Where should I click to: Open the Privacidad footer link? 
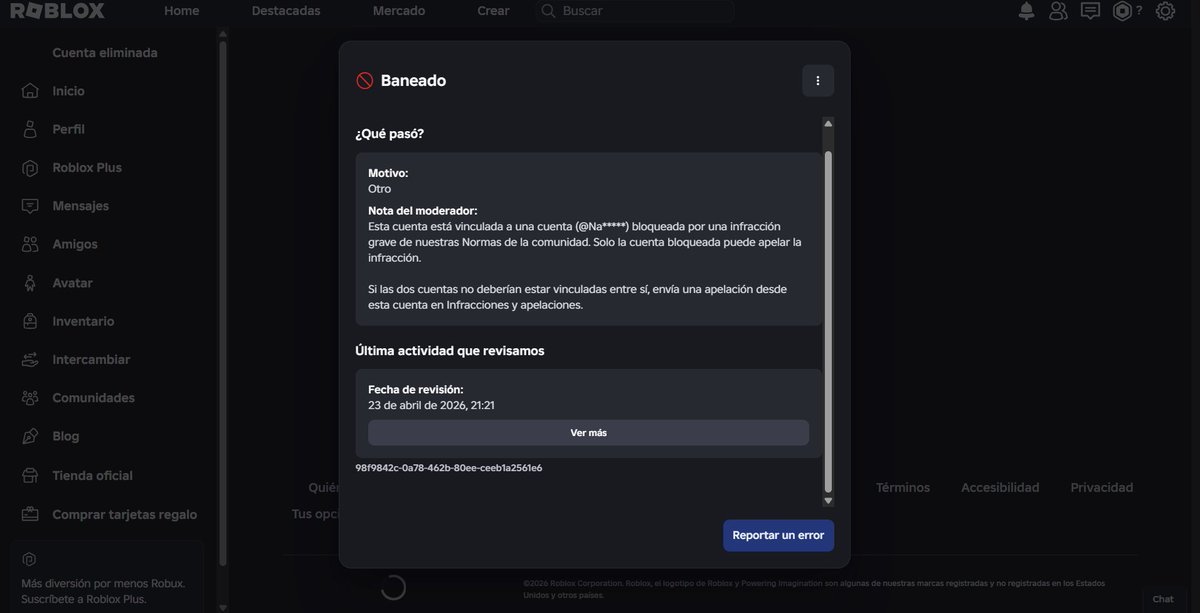click(1102, 488)
